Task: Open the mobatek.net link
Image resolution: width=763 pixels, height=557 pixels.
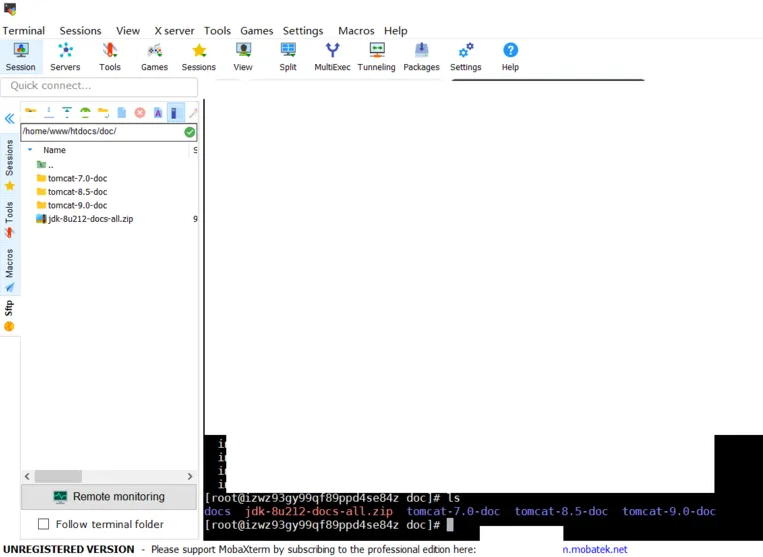Action: coord(595,549)
